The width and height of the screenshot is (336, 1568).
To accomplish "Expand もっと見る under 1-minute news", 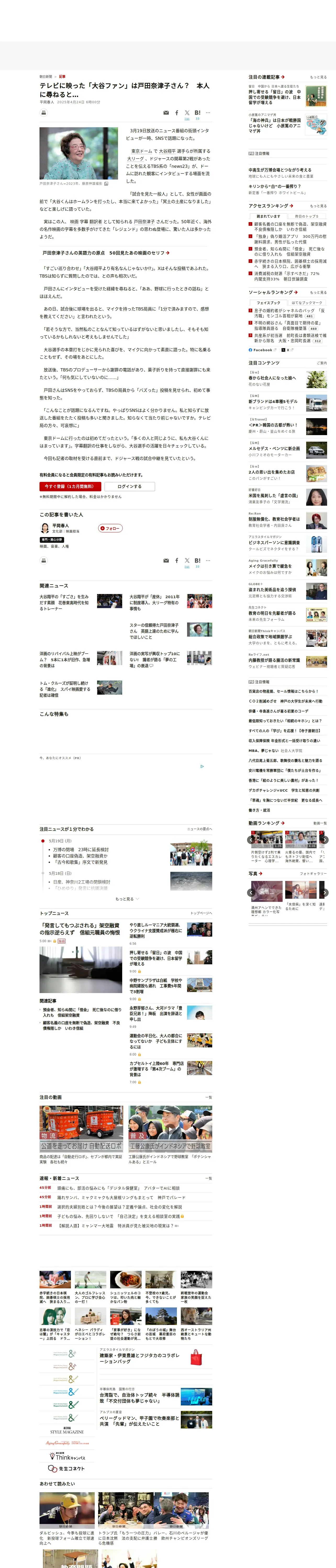I will (127, 898).
